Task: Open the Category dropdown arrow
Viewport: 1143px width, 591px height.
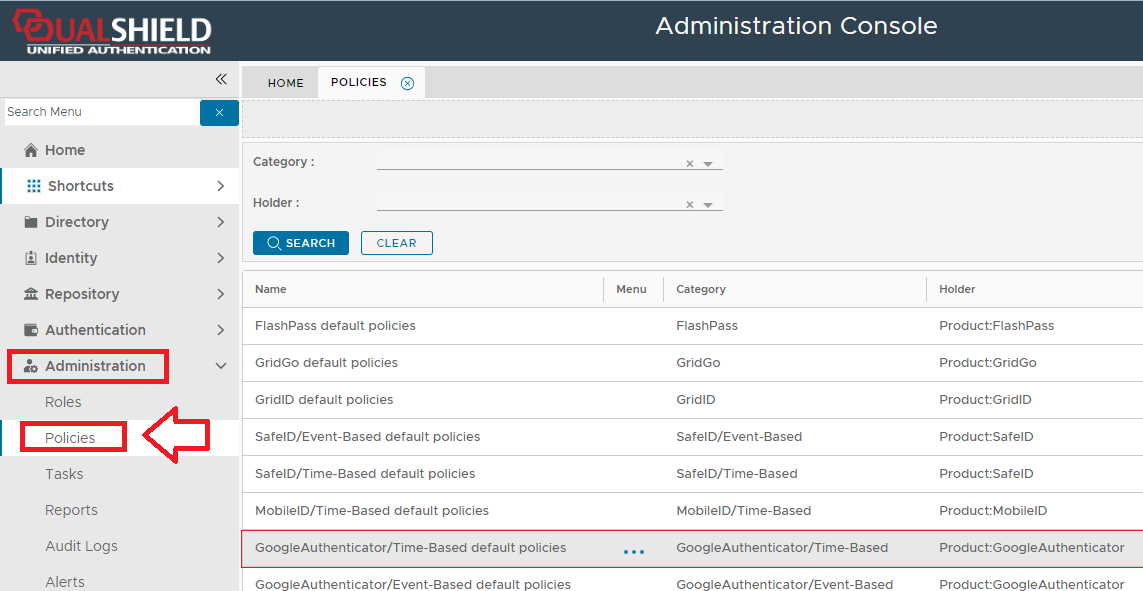Action: (x=708, y=164)
